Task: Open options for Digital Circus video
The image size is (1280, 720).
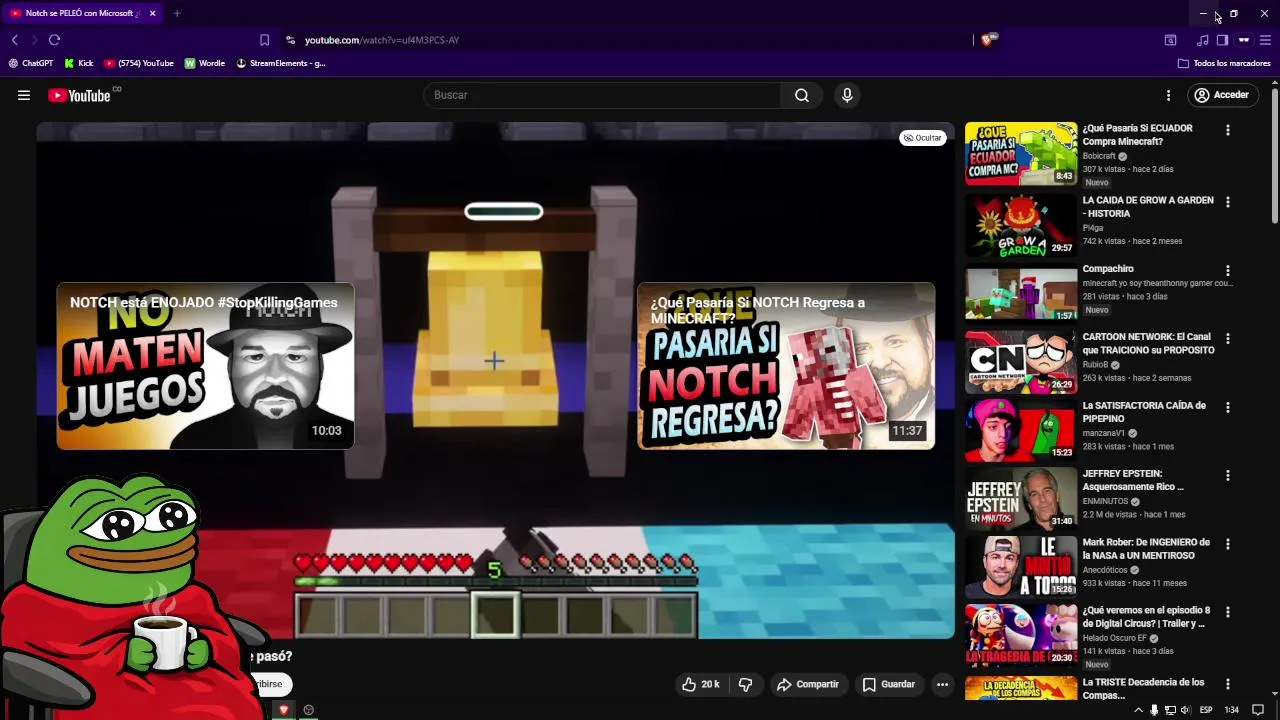Action: click(x=1228, y=612)
